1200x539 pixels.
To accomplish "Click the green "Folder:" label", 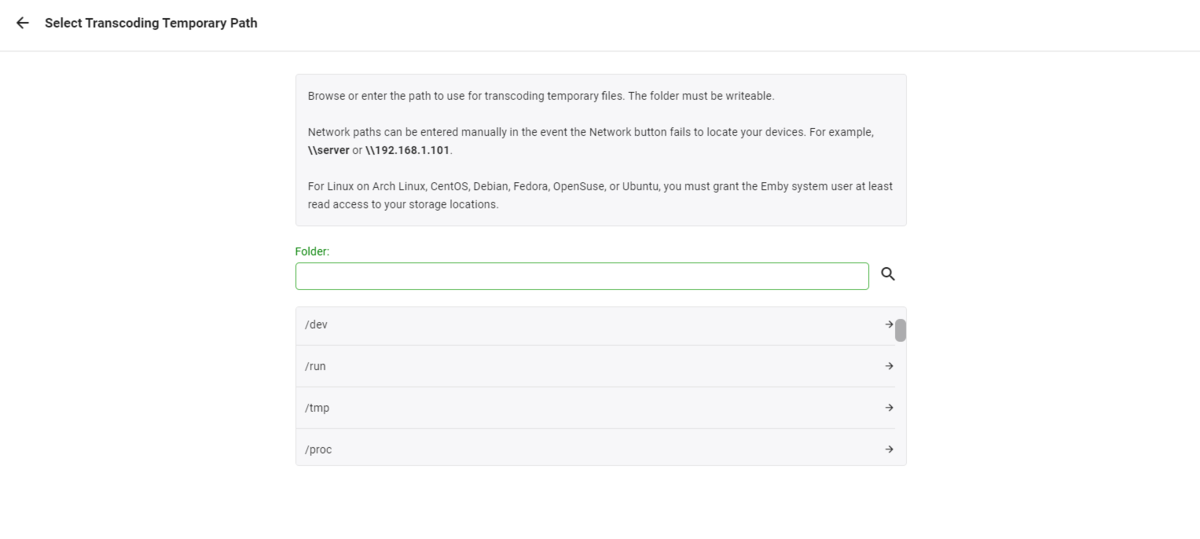I will (312, 252).
